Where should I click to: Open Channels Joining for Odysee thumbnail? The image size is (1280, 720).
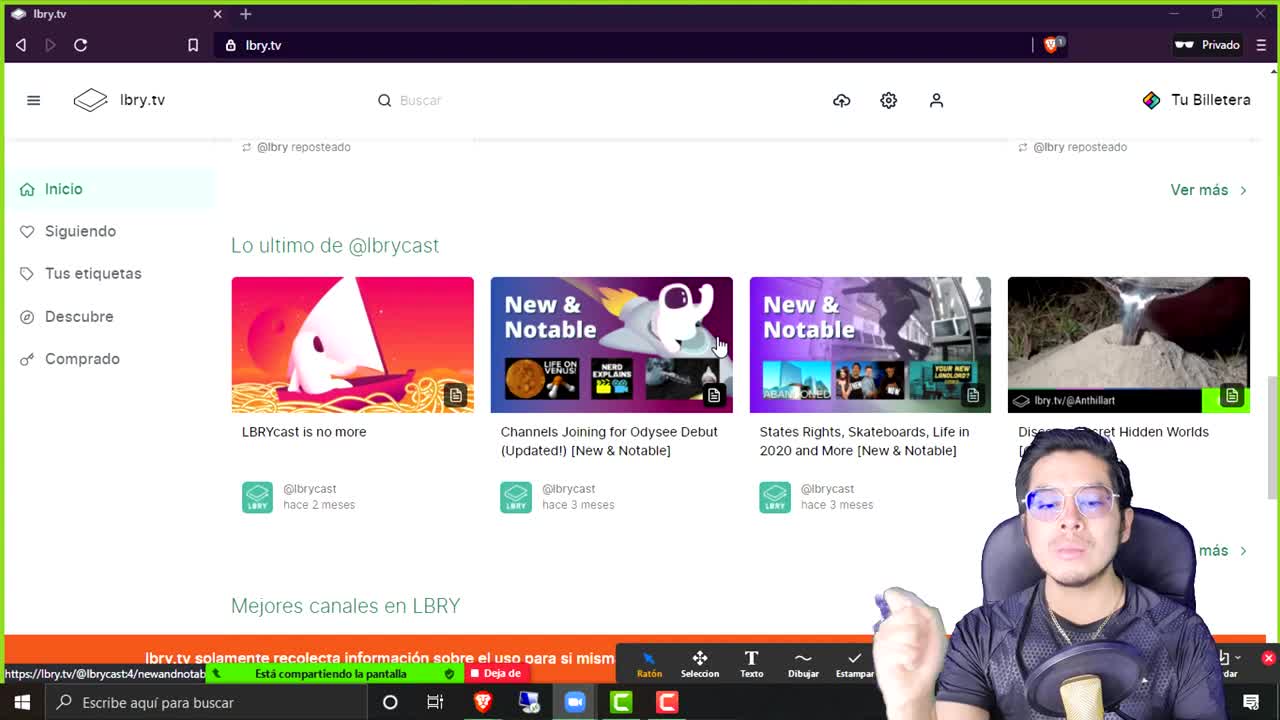coord(611,345)
